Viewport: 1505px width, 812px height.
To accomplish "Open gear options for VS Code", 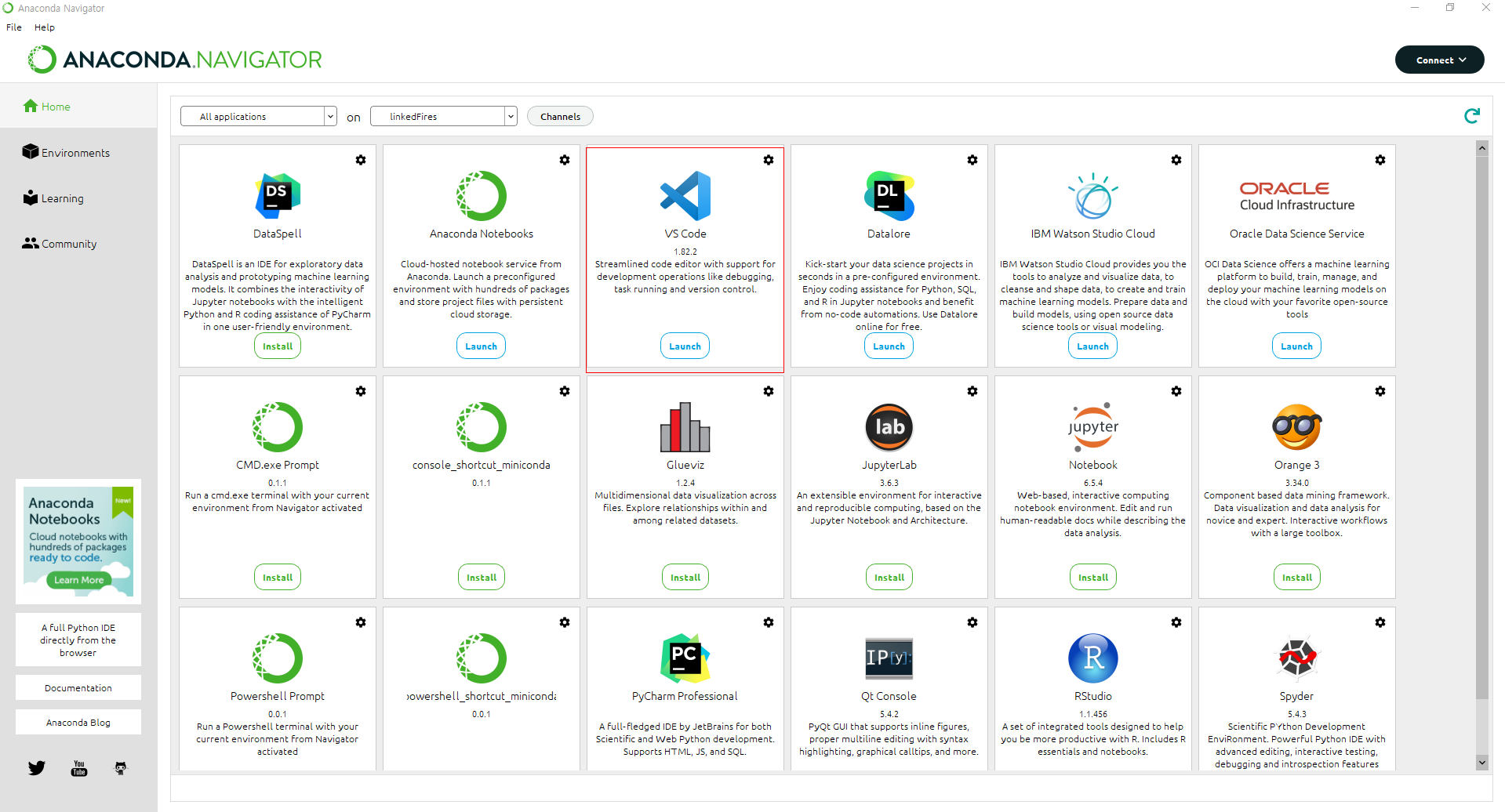I will (769, 160).
